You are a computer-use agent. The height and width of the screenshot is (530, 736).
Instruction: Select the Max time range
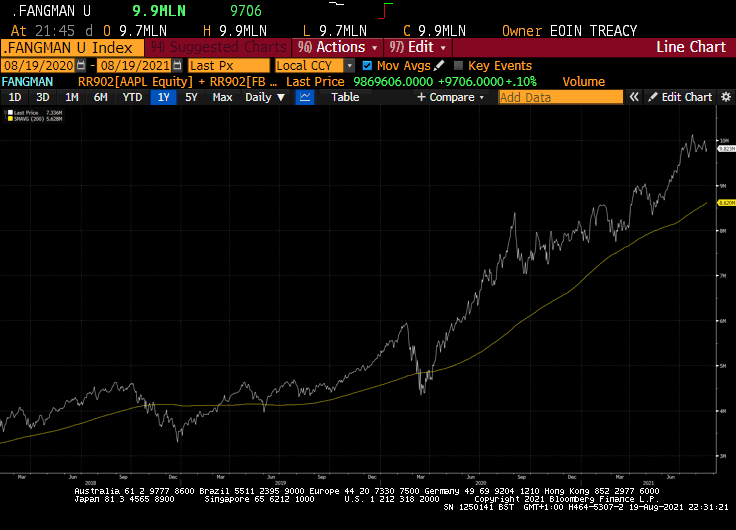pos(222,97)
